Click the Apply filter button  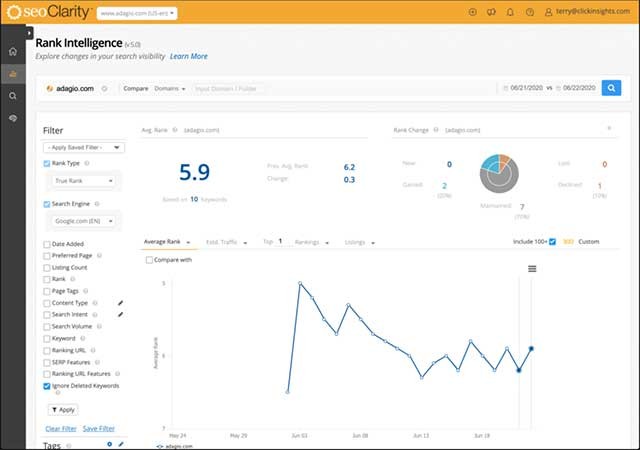pyautogui.click(x=62, y=409)
